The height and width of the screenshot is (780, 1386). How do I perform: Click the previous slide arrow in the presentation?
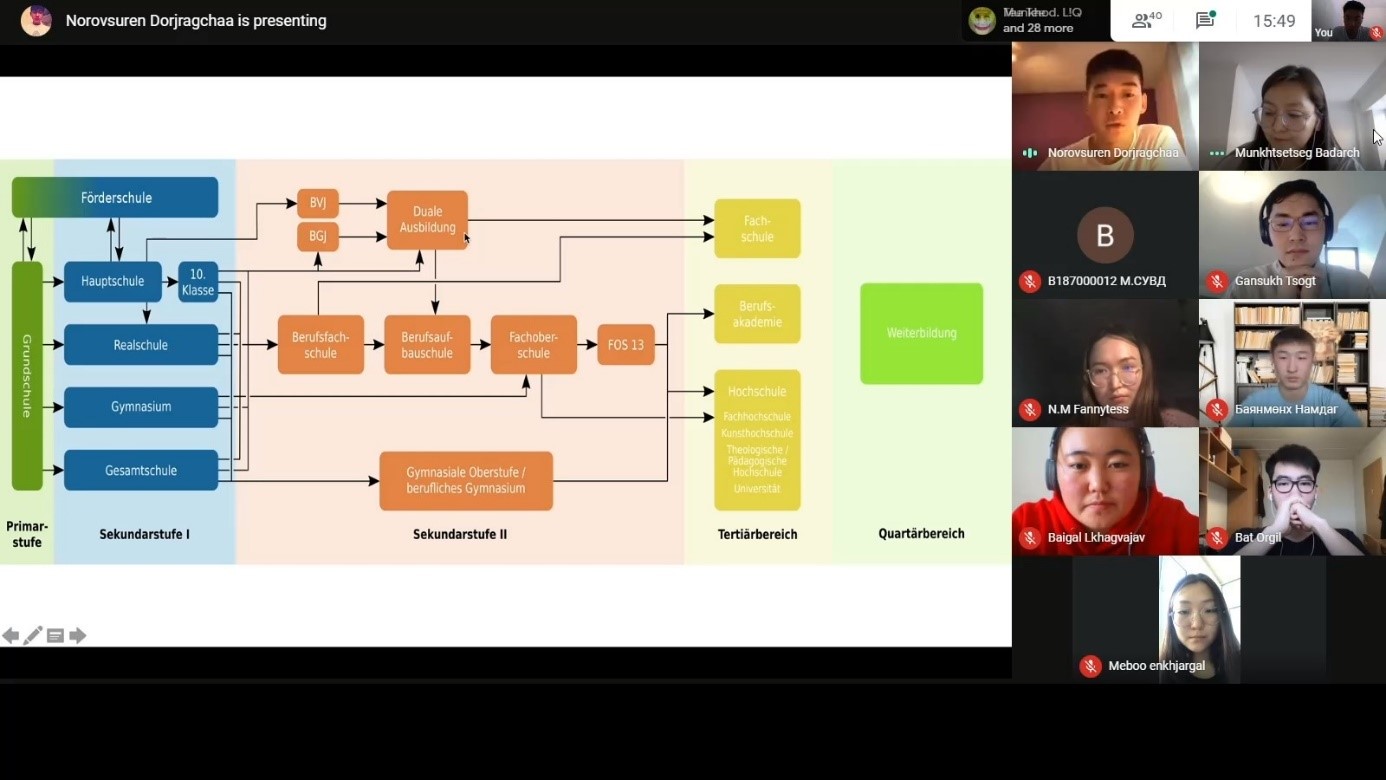pyautogui.click(x=11, y=636)
